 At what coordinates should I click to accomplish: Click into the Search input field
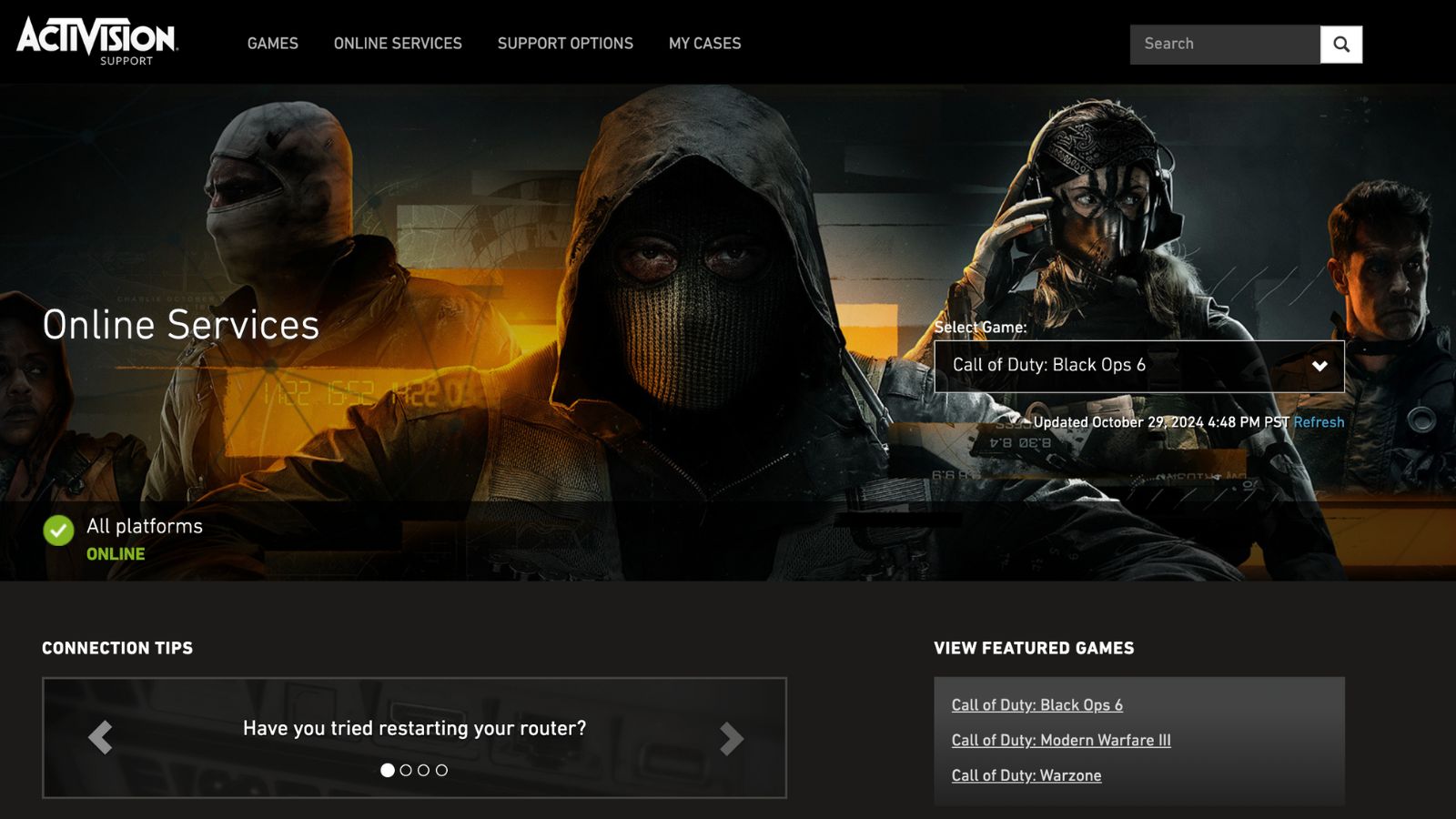pyautogui.click(x=1224, y=45)
